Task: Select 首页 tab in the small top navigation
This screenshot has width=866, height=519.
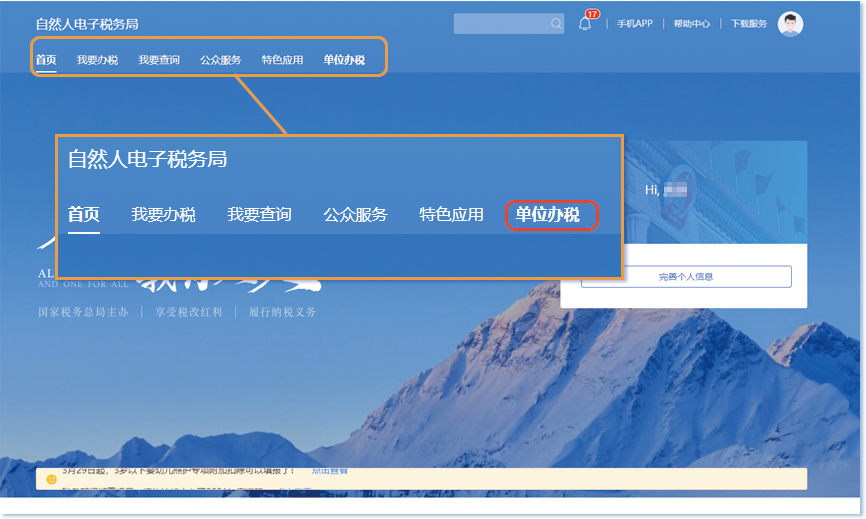Action: click(46, 60)
